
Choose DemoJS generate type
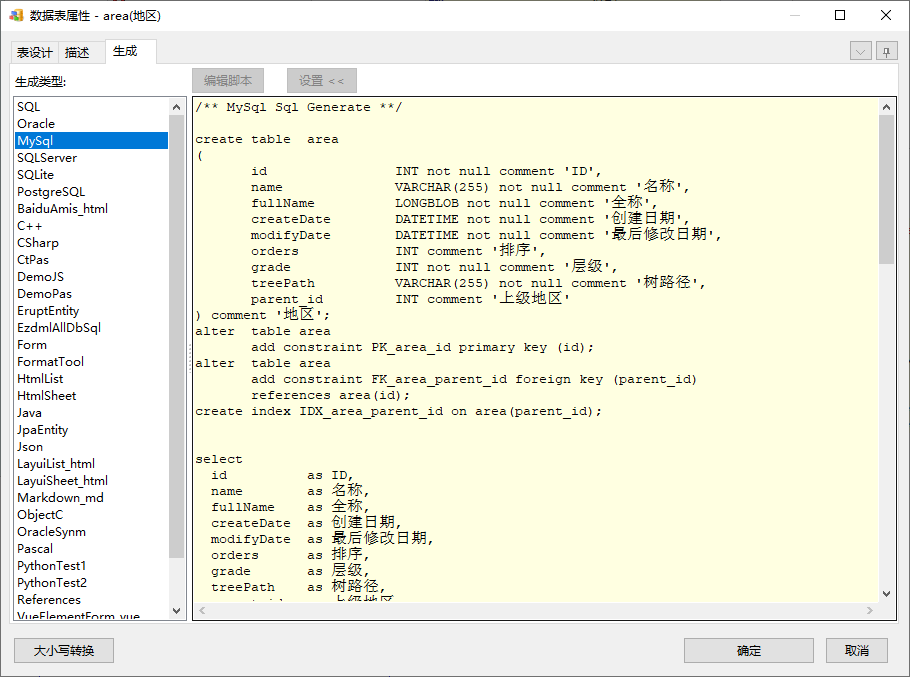(91, 277)
